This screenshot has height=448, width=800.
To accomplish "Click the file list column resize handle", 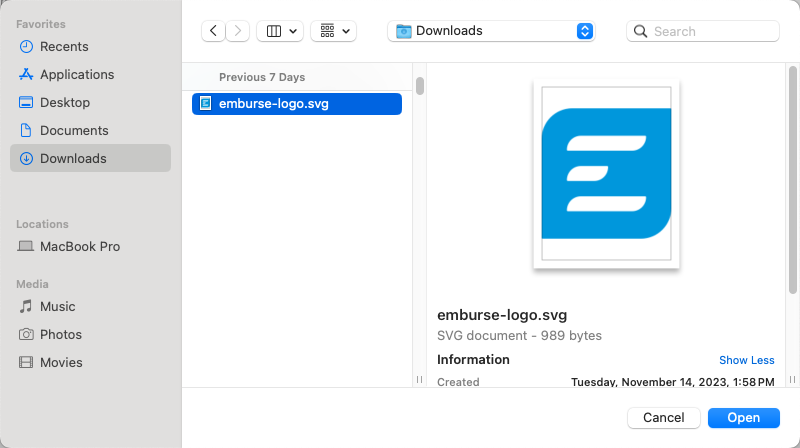I will click(419, 379).
